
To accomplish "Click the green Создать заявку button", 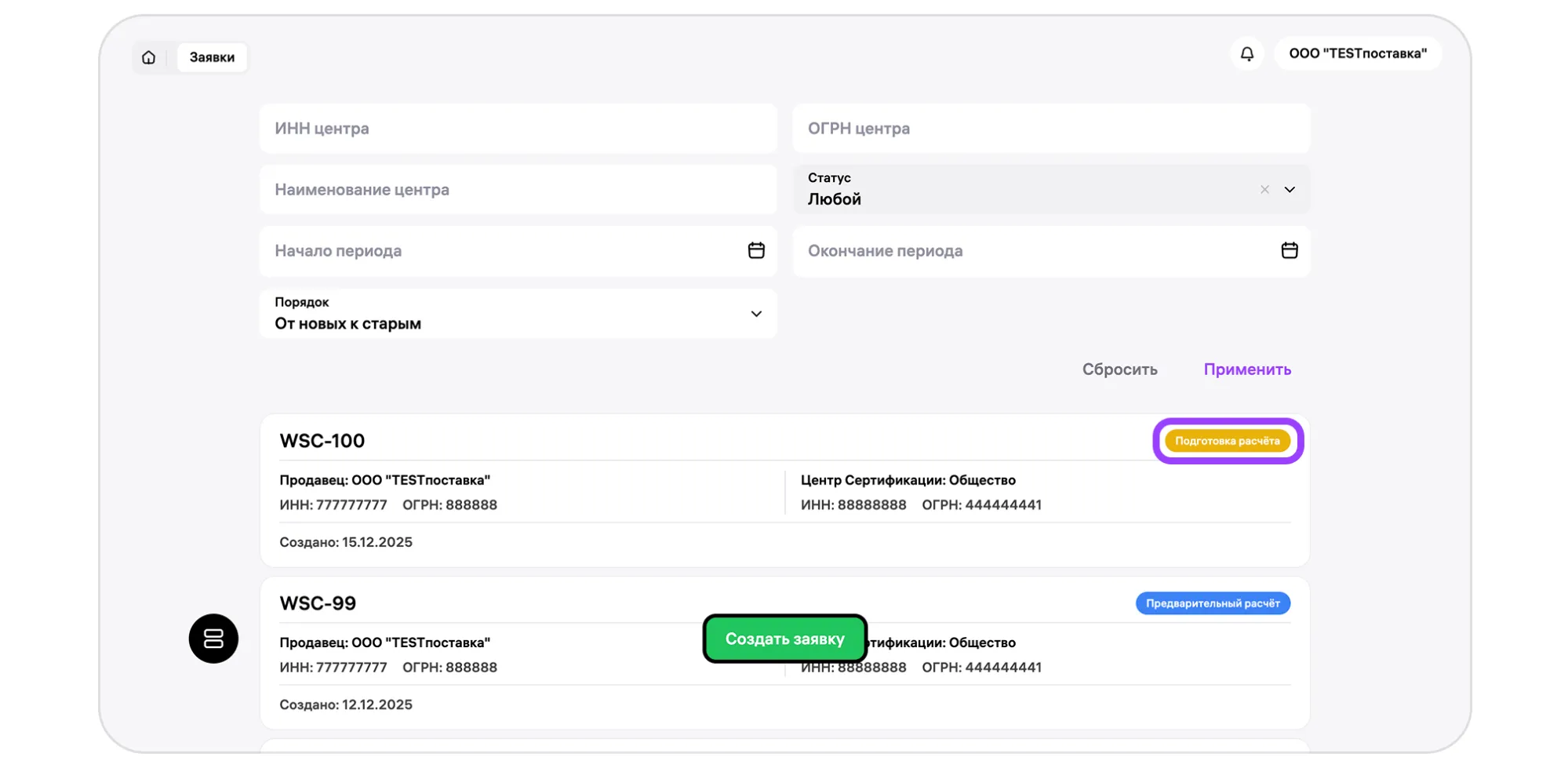I will click(x=784, y=639).
